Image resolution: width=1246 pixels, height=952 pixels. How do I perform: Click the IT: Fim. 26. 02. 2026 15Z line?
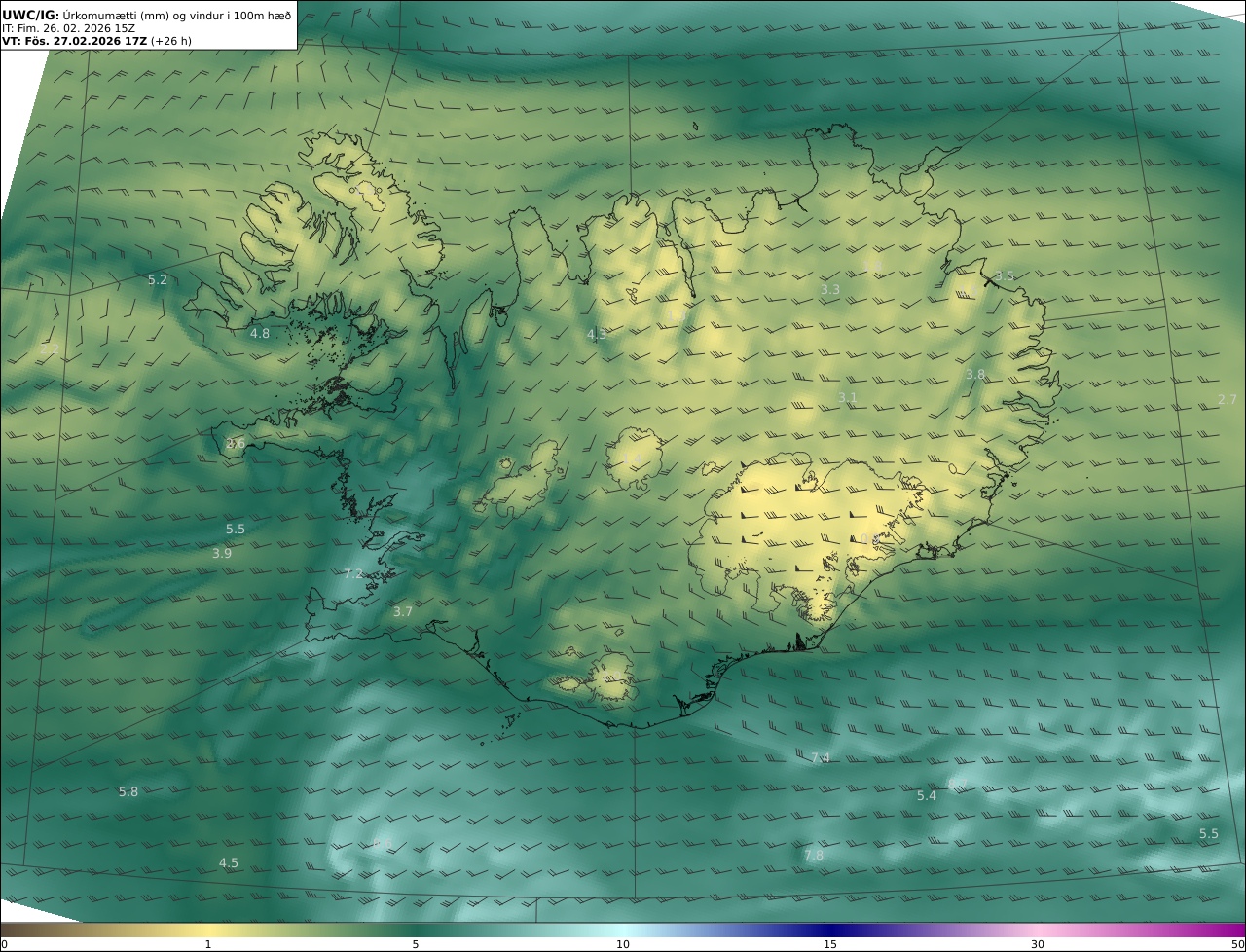(x=68, y=28)
